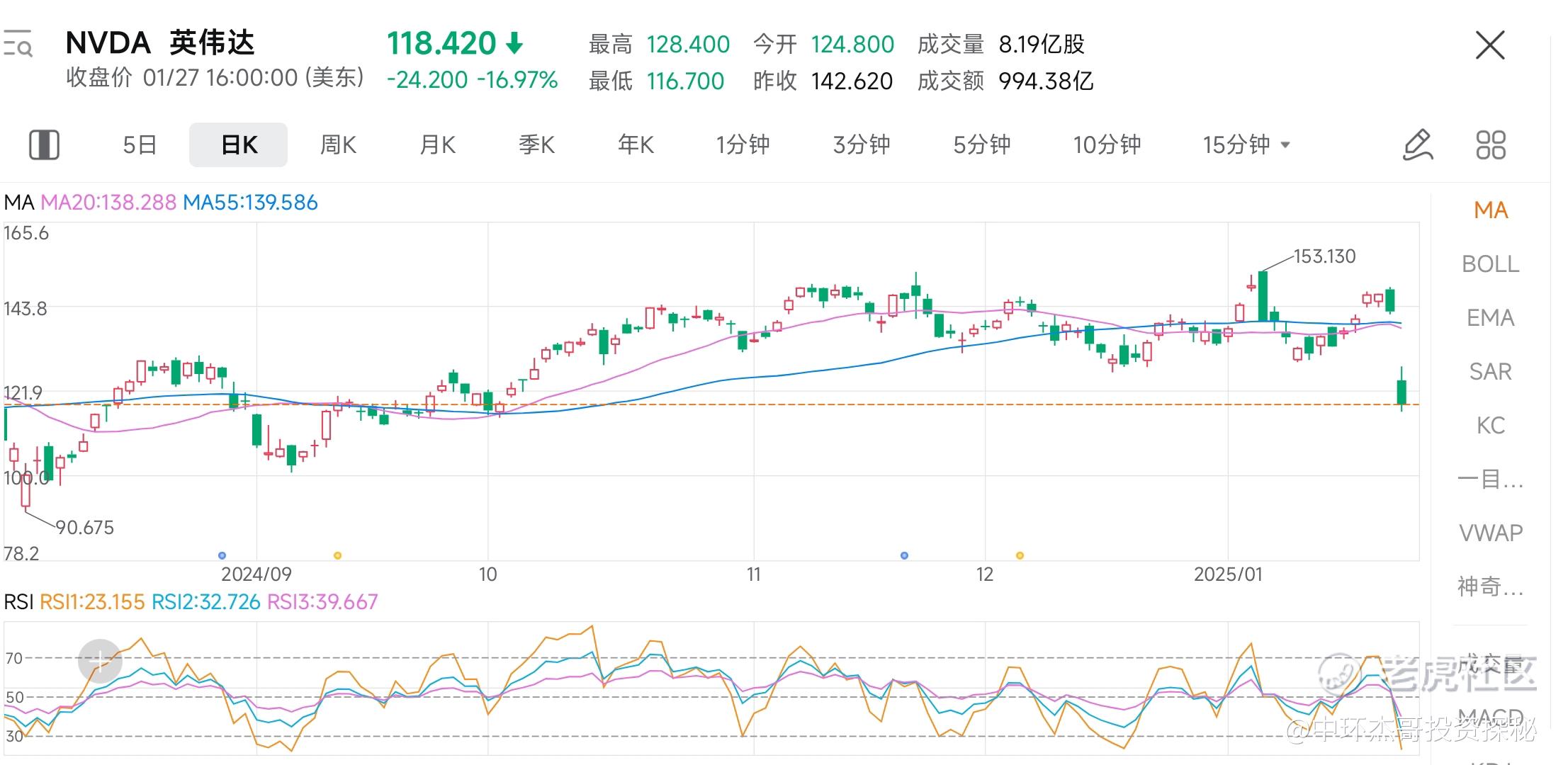Click the blue event dot before 2024/09
Screen dimensions: 1568x765
pos(222,555)
